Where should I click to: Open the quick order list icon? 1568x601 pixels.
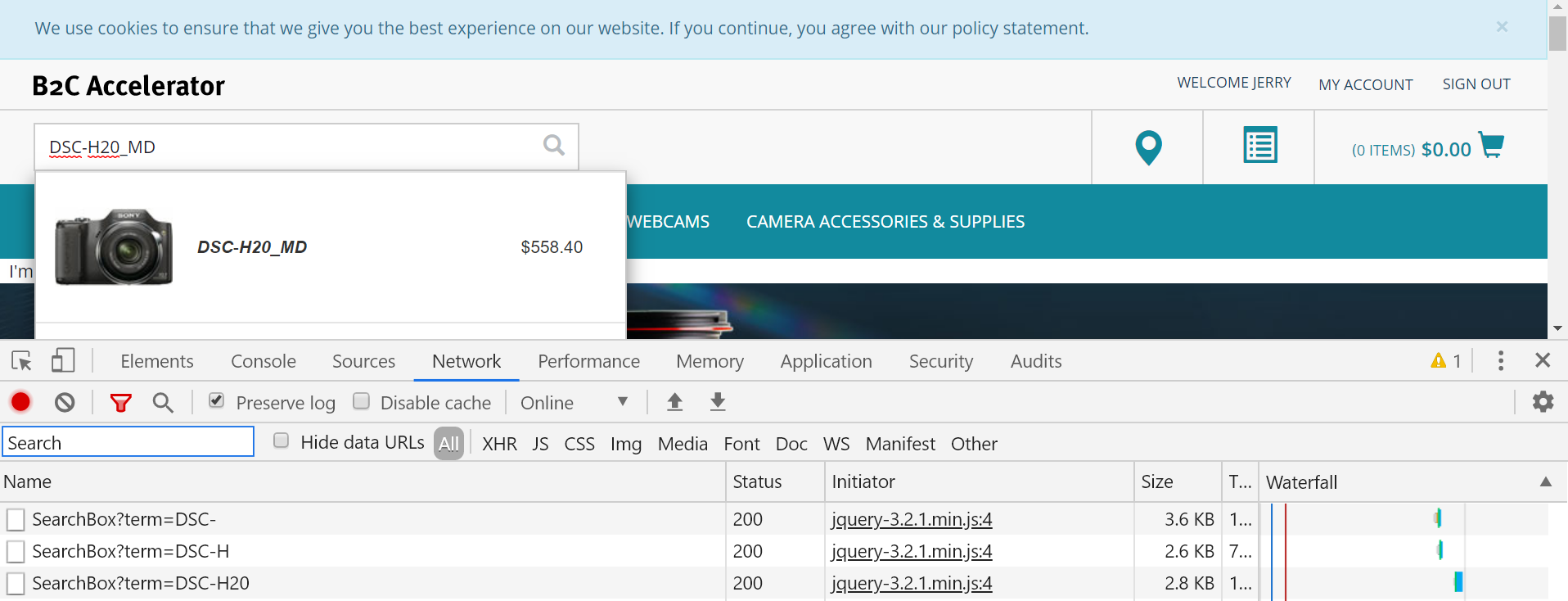point(1260,146)
